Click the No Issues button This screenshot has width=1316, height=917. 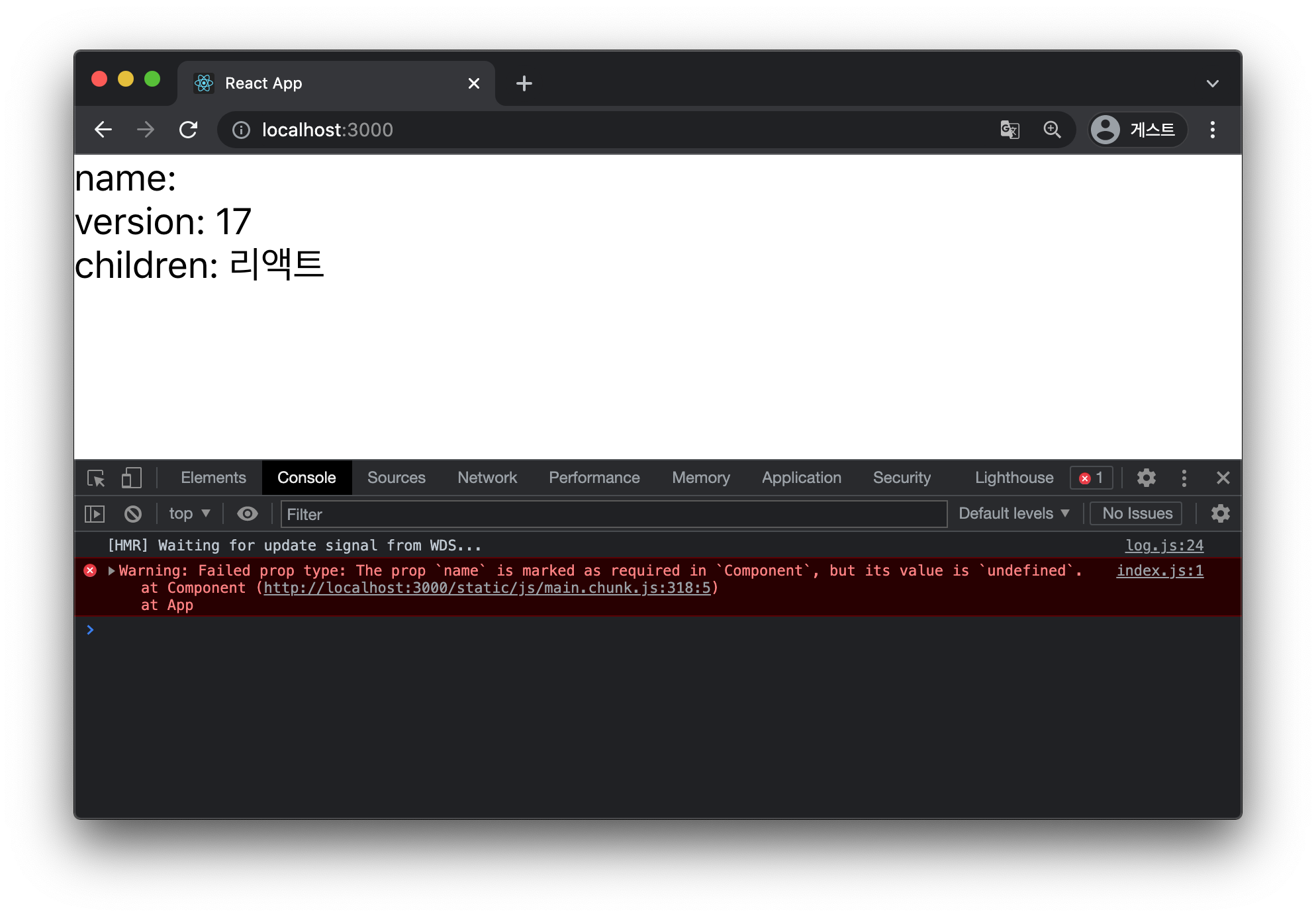1137,513
